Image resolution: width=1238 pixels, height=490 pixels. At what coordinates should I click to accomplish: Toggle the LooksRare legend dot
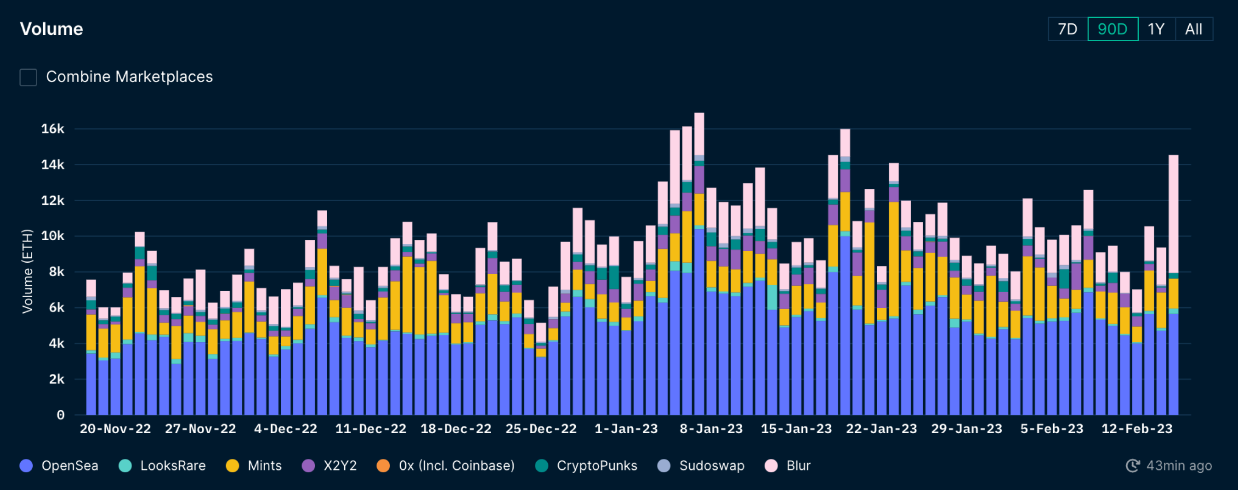(124, 466)
